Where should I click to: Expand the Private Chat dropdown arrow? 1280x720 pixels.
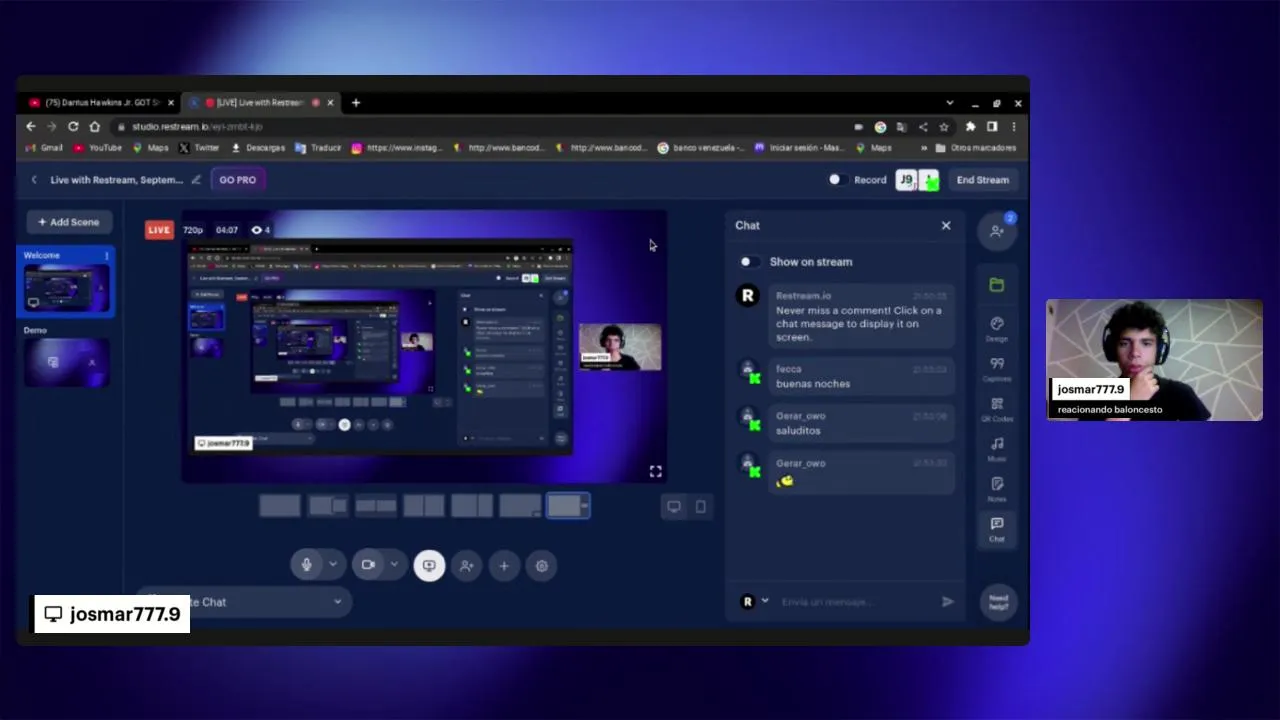[x=338, y=602]
